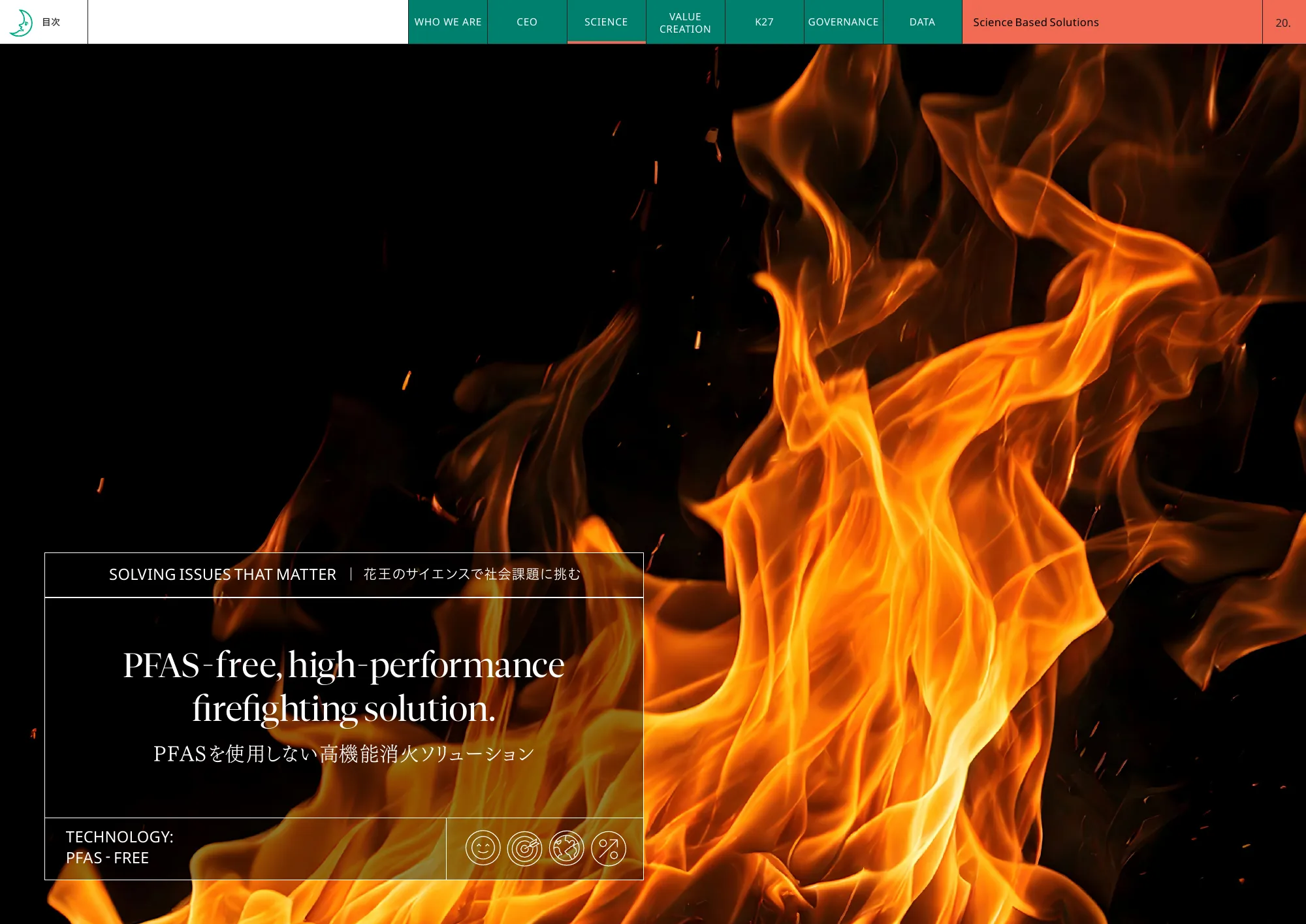
Task: Open the VALUE CREATION section
Action: click(x=684, y=22)
